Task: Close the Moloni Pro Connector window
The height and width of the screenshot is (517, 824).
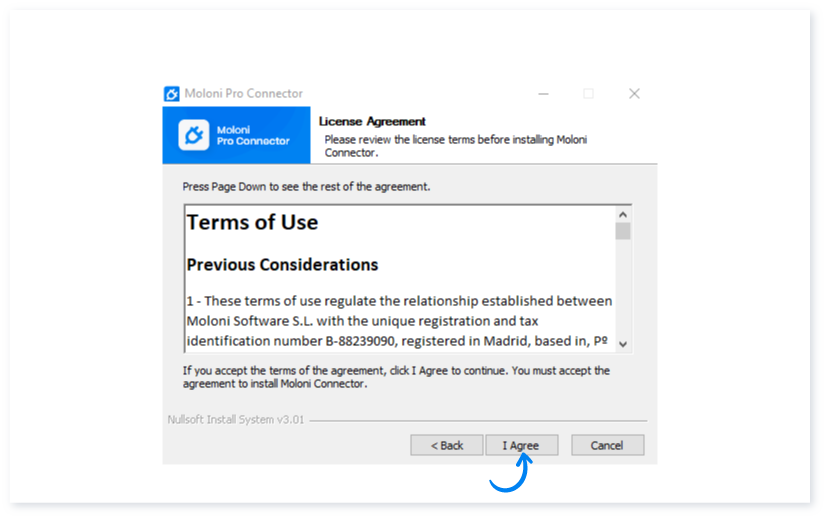Action: [634, 94]
